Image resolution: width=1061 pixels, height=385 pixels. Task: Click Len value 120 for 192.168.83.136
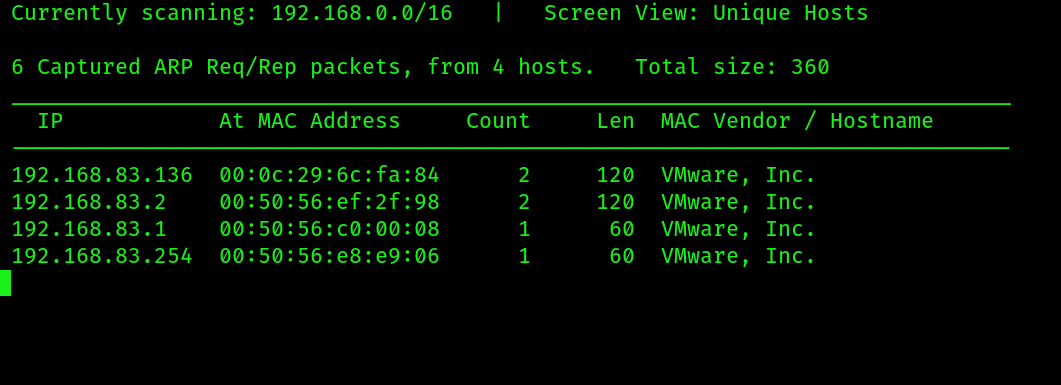pyautogui.click(x=616, y=175)
